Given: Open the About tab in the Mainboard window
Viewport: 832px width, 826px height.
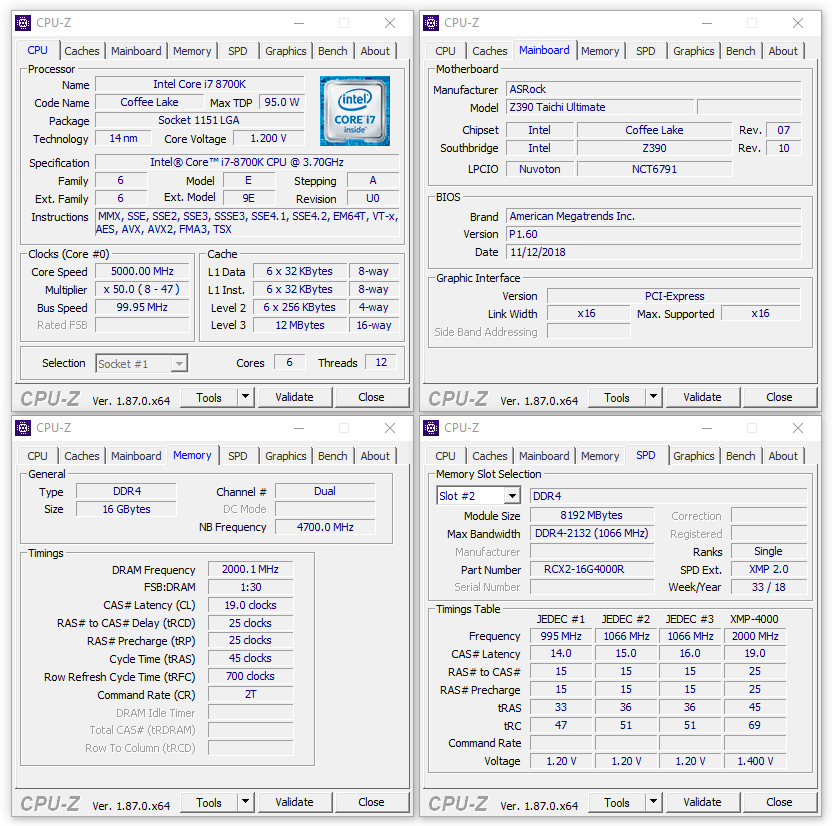Looking at the screenshot, I should click(x=783, y=51).
